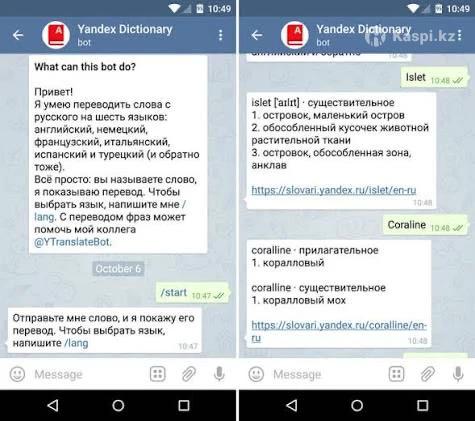Show bot keyboard icon in right chat
The height and width of the screenshot is (421, 475).
click(397, 374)
